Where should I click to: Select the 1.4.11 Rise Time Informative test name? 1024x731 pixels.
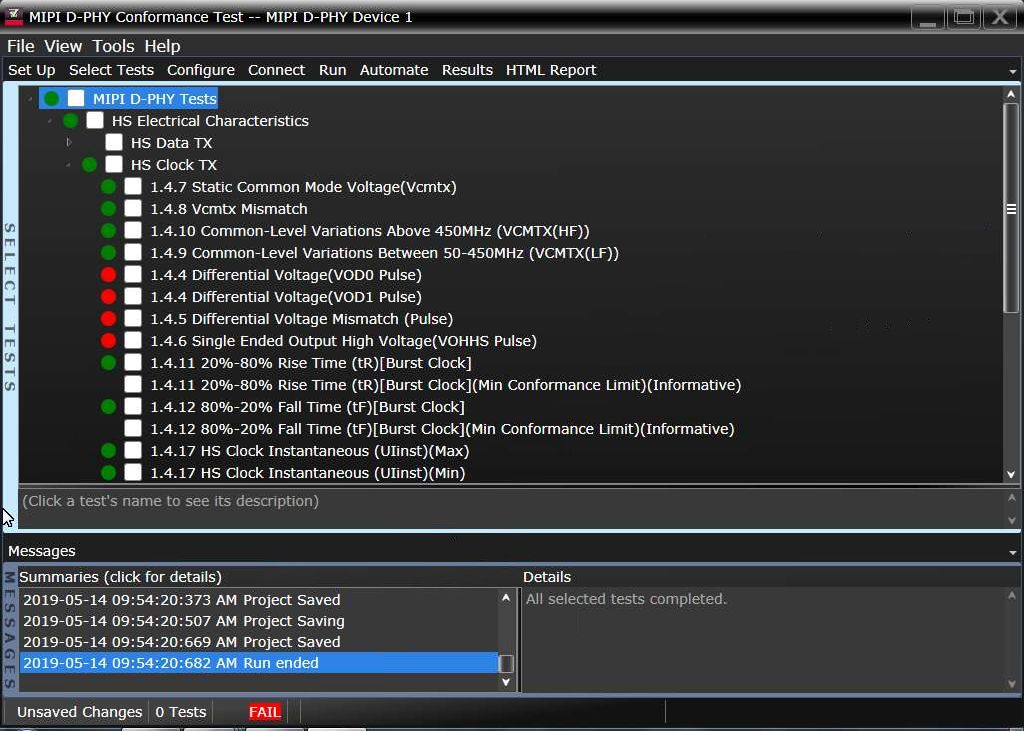pos(445,385)
